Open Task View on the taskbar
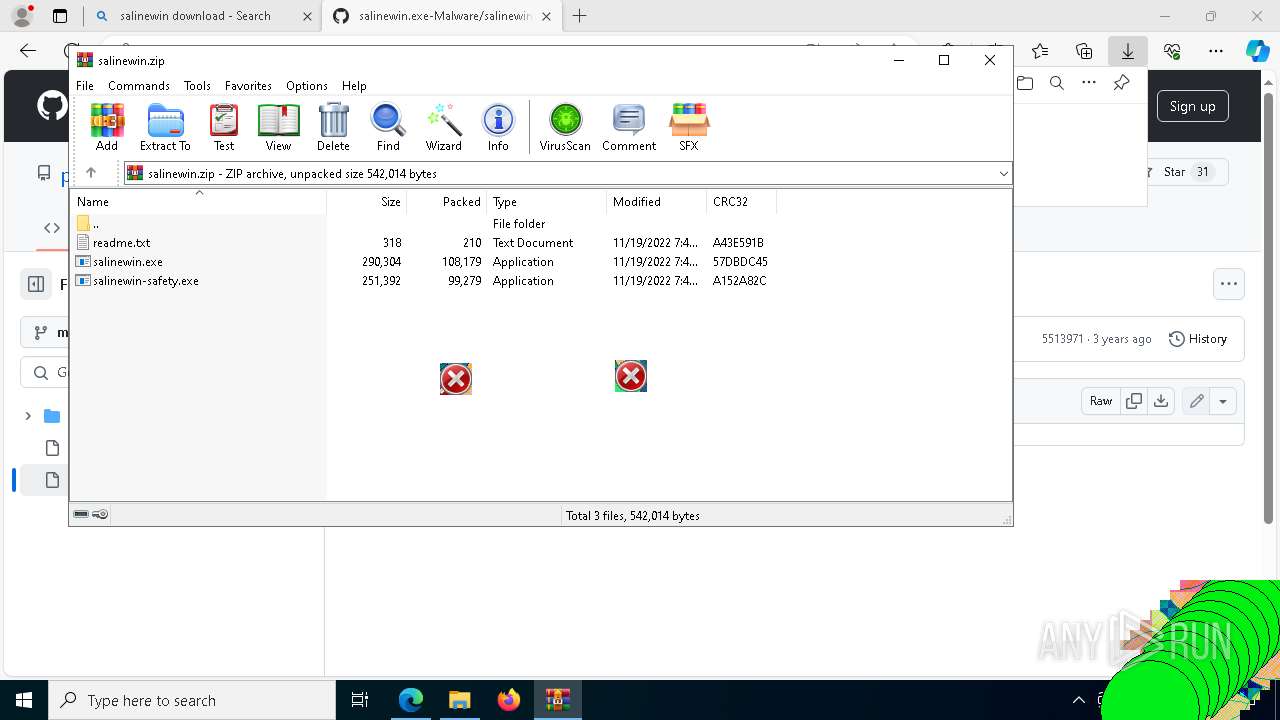The width and height of the screenshot is (1280, 720). click(x=360, y=700)
